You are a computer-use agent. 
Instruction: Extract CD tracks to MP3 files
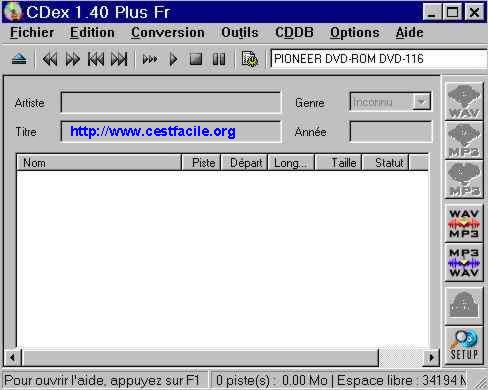(x=464, y=140)
